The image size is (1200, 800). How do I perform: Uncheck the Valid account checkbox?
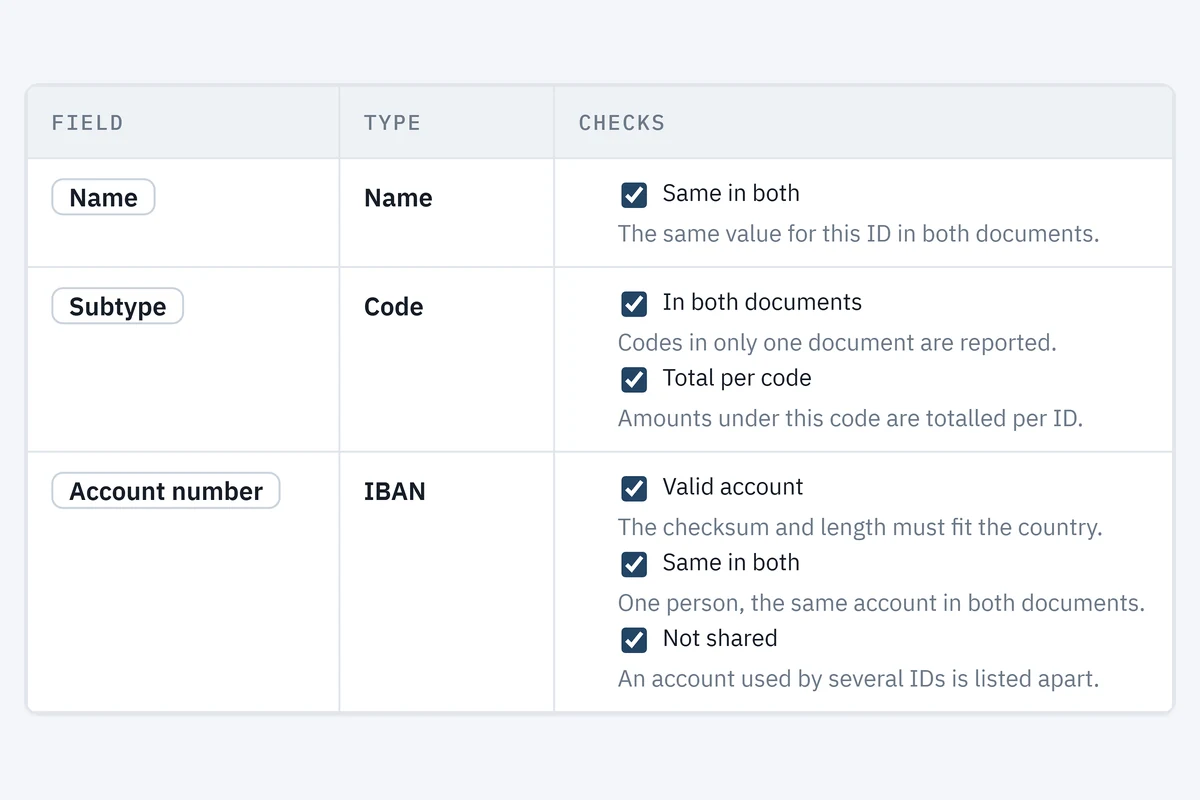coord(634,489)
